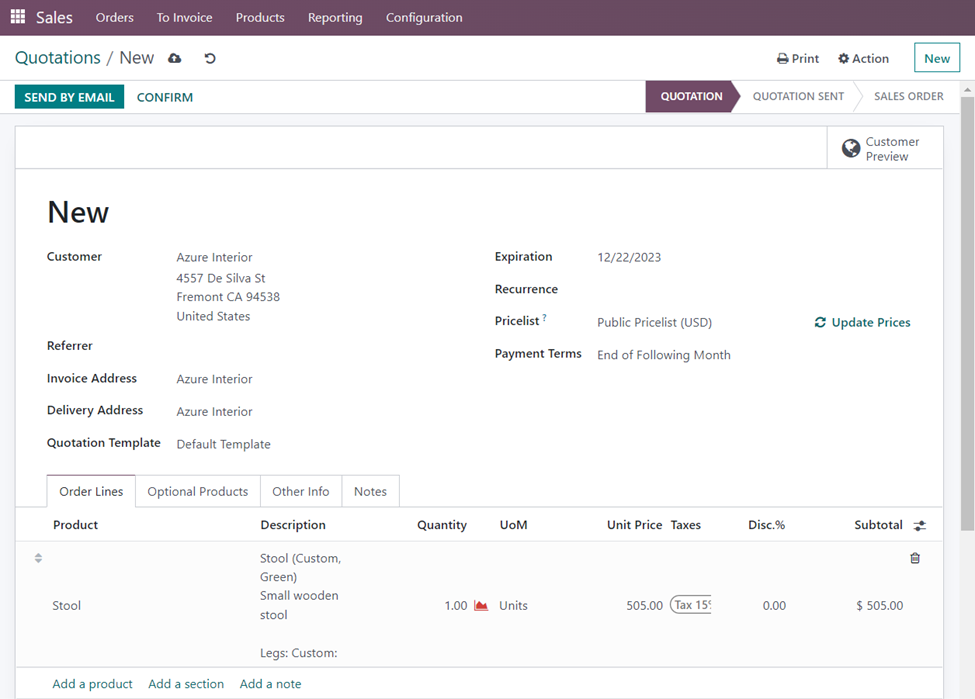The image size is (975, 699).
Task: Open column settings icon next to Subtotal
Action: [x=920, y=525]
